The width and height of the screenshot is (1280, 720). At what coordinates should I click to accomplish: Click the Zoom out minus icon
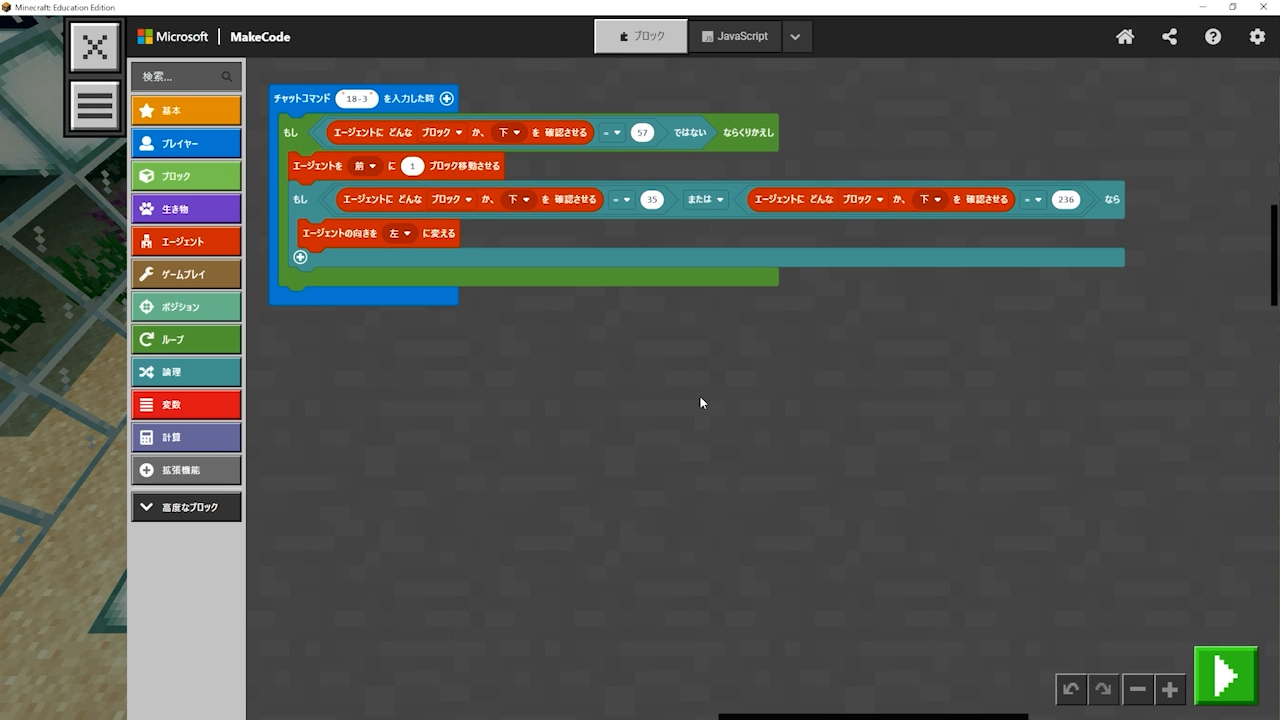1137,689
